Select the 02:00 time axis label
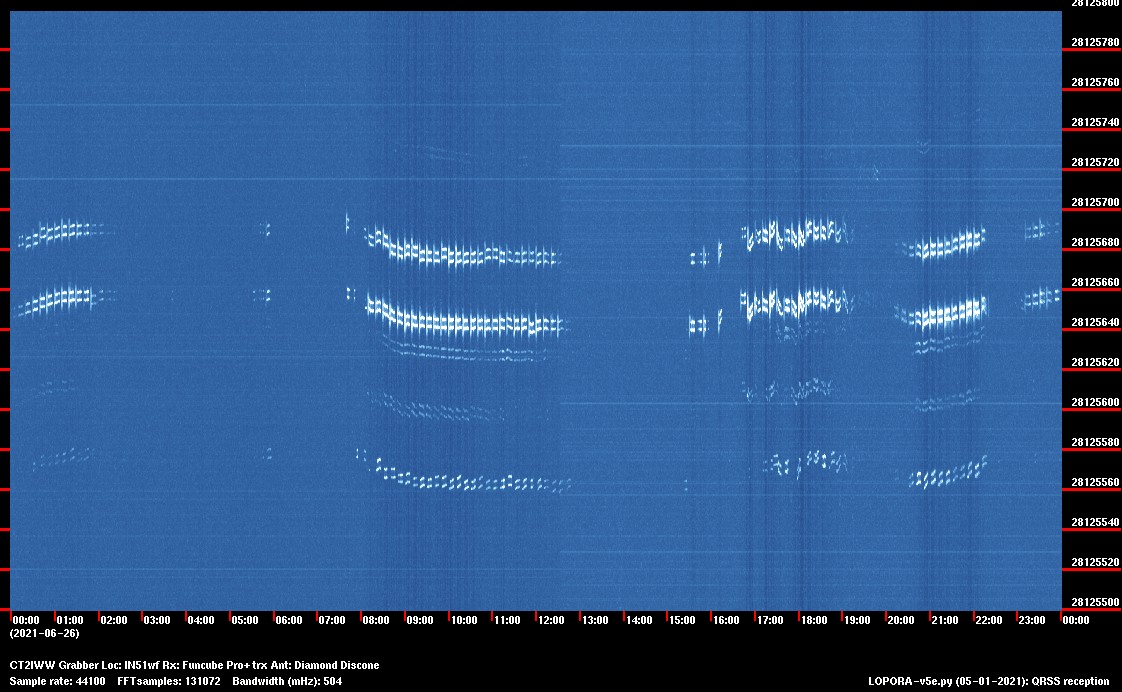1122x692 pixels. tap(114, 620)
